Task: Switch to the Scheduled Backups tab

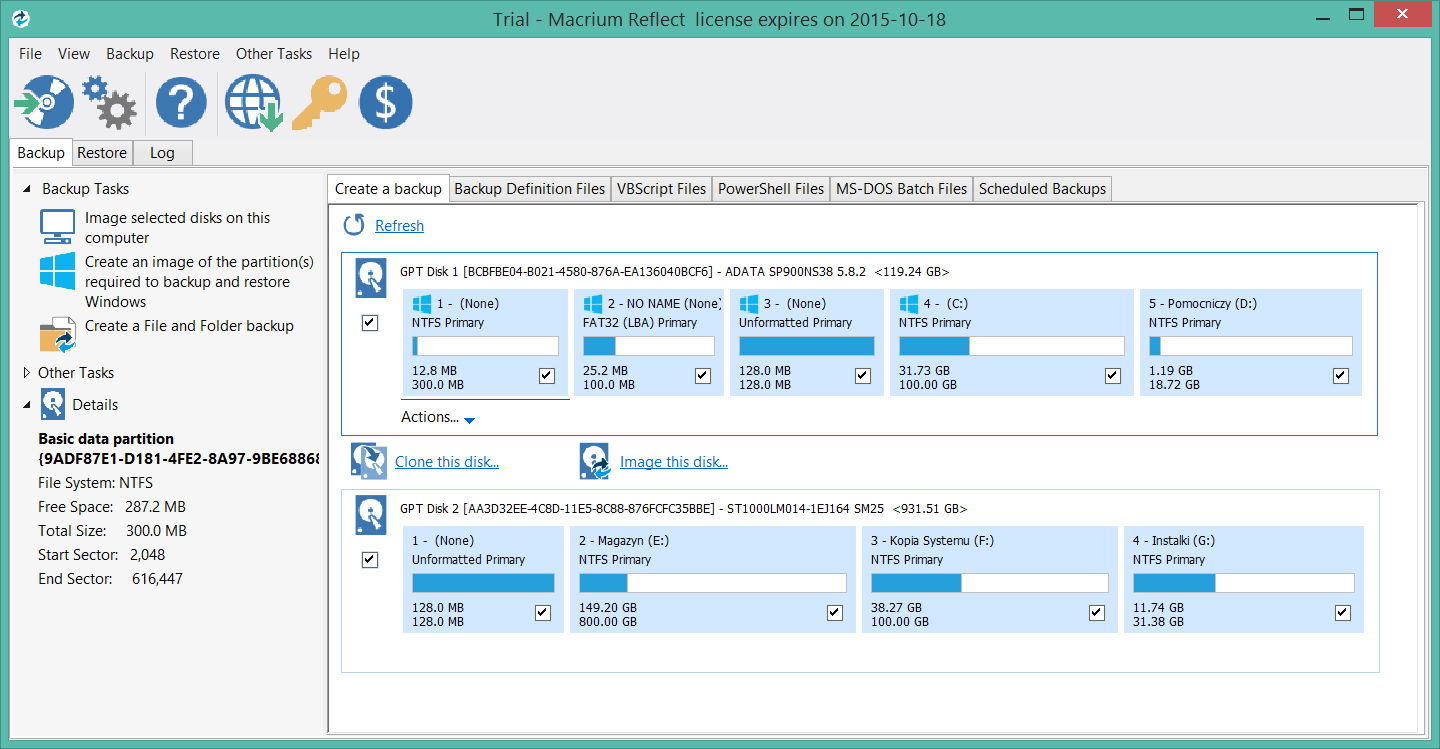Action: (x=1042, y=189)
